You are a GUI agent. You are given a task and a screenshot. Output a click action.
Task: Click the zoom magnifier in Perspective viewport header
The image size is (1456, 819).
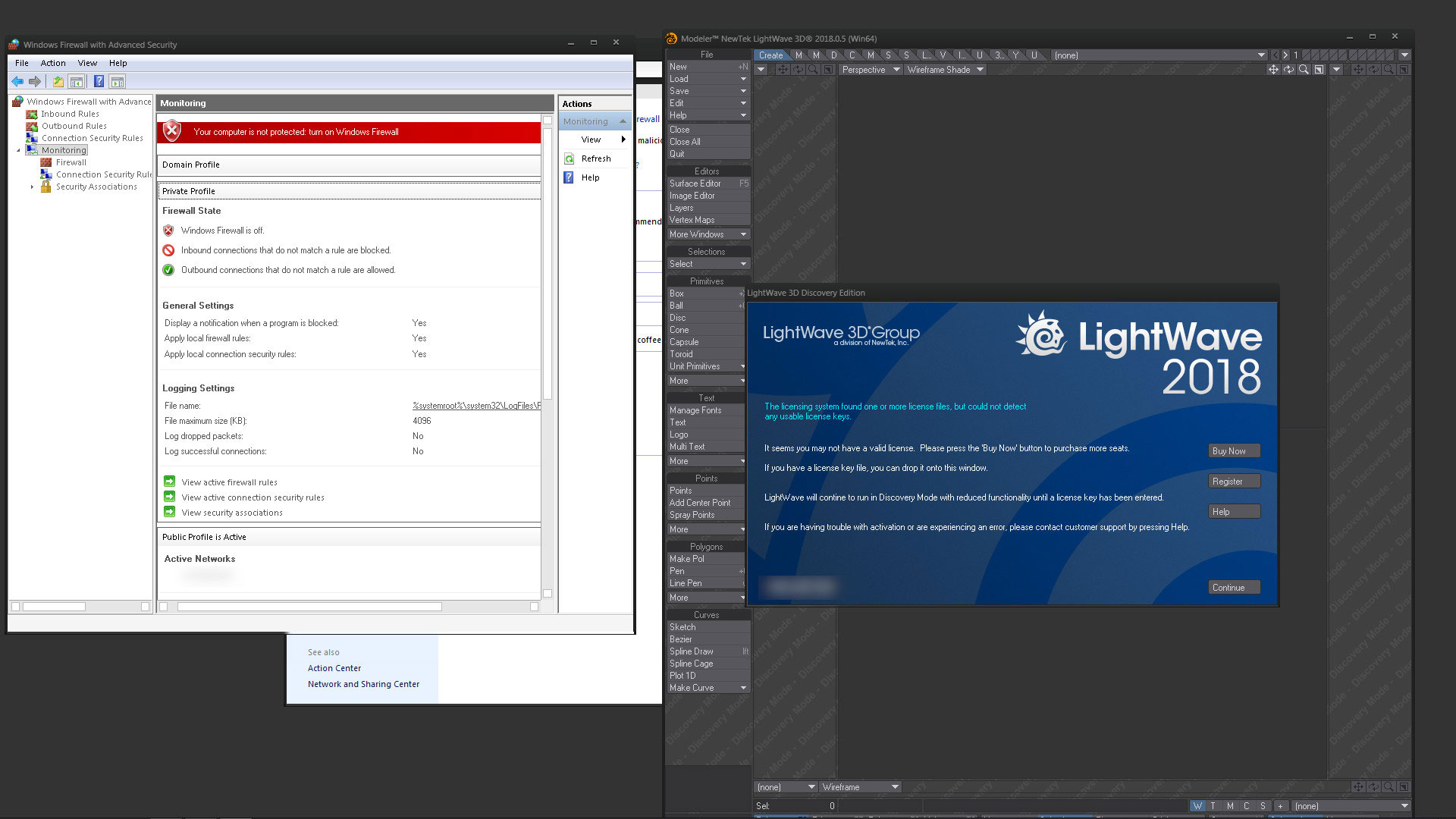(x=1304, y=70)
